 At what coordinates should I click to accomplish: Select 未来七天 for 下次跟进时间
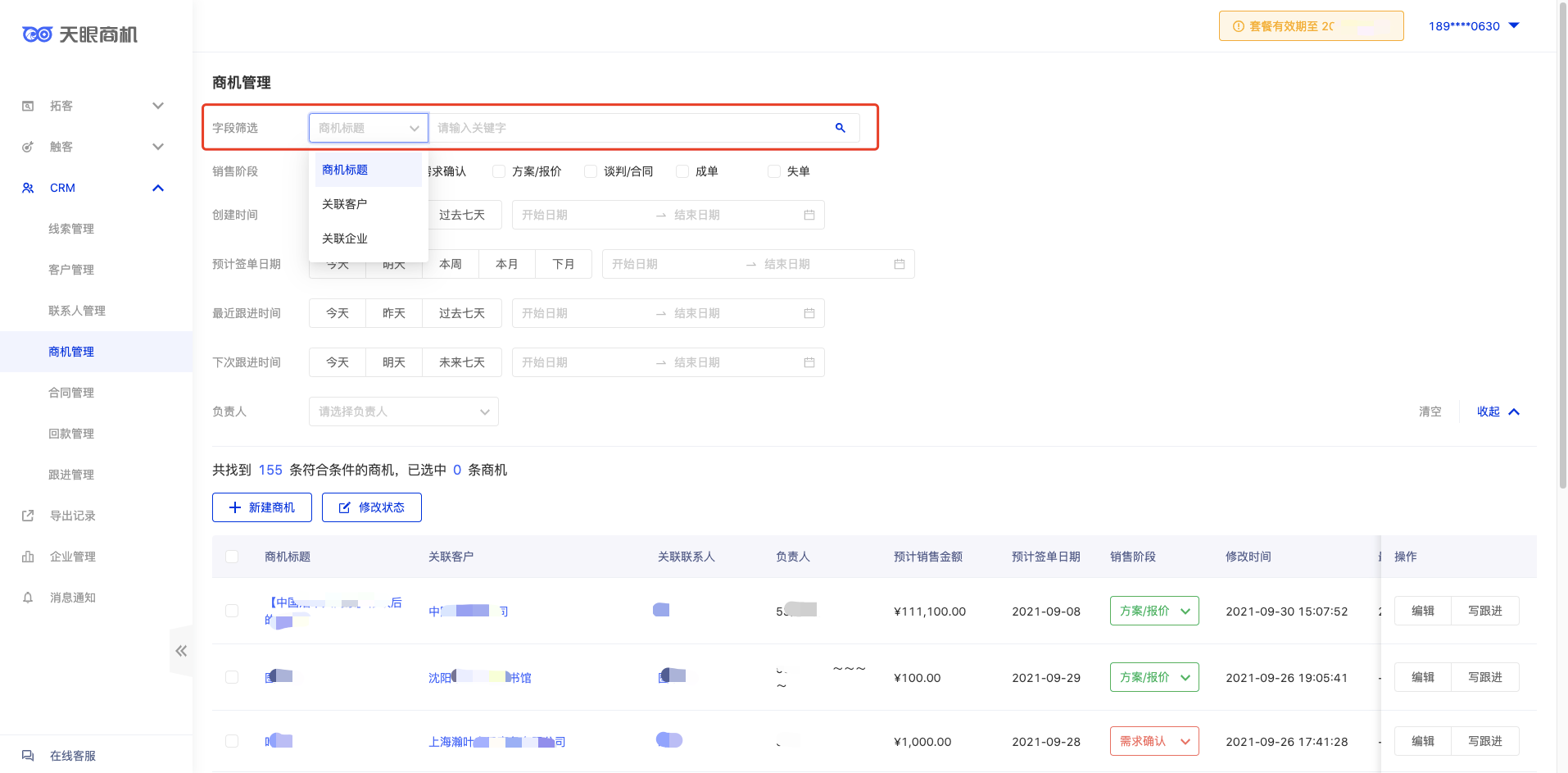tap(462, 362)
